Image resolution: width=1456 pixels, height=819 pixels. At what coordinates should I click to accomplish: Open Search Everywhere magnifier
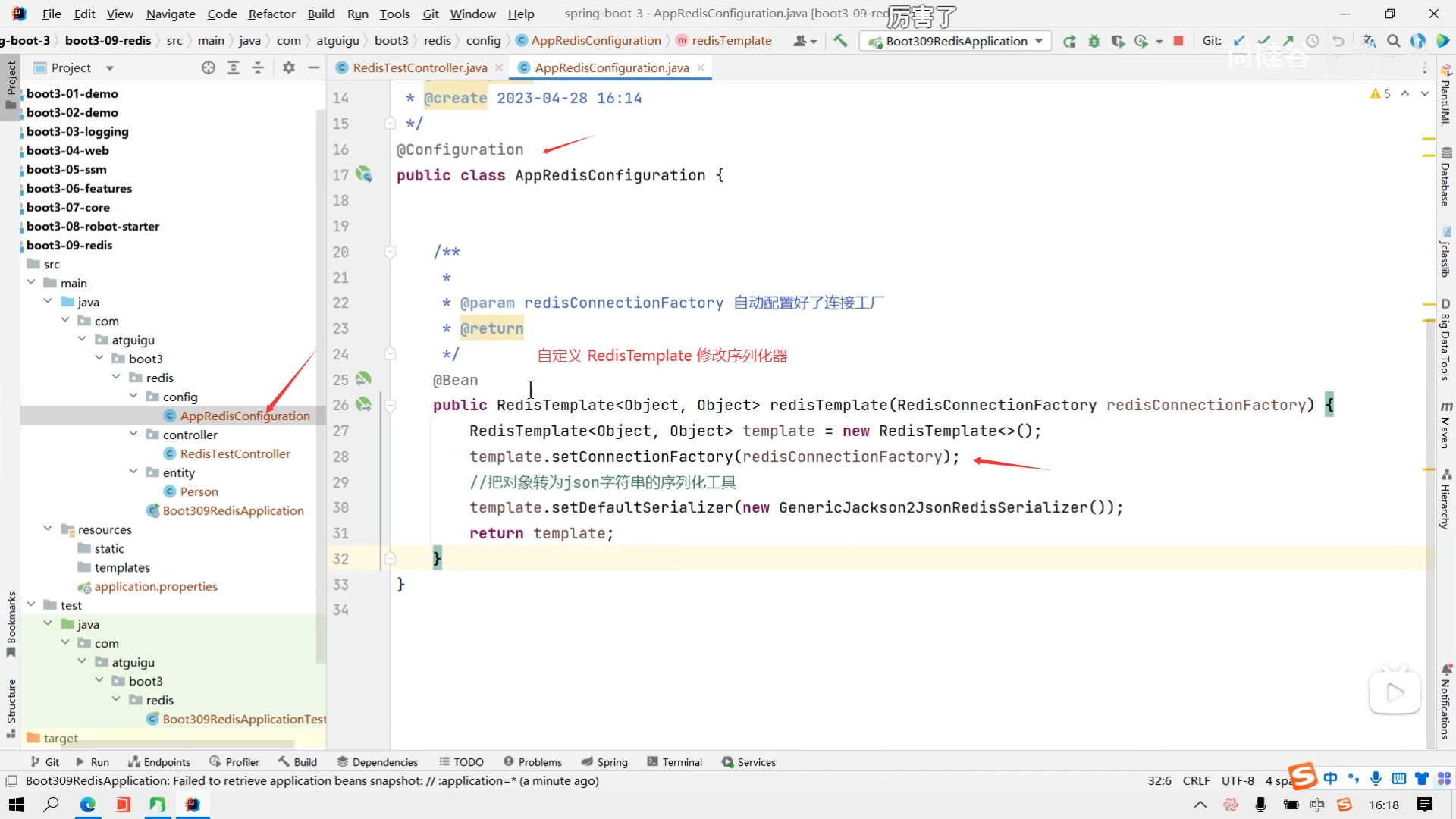[1393, 41]
